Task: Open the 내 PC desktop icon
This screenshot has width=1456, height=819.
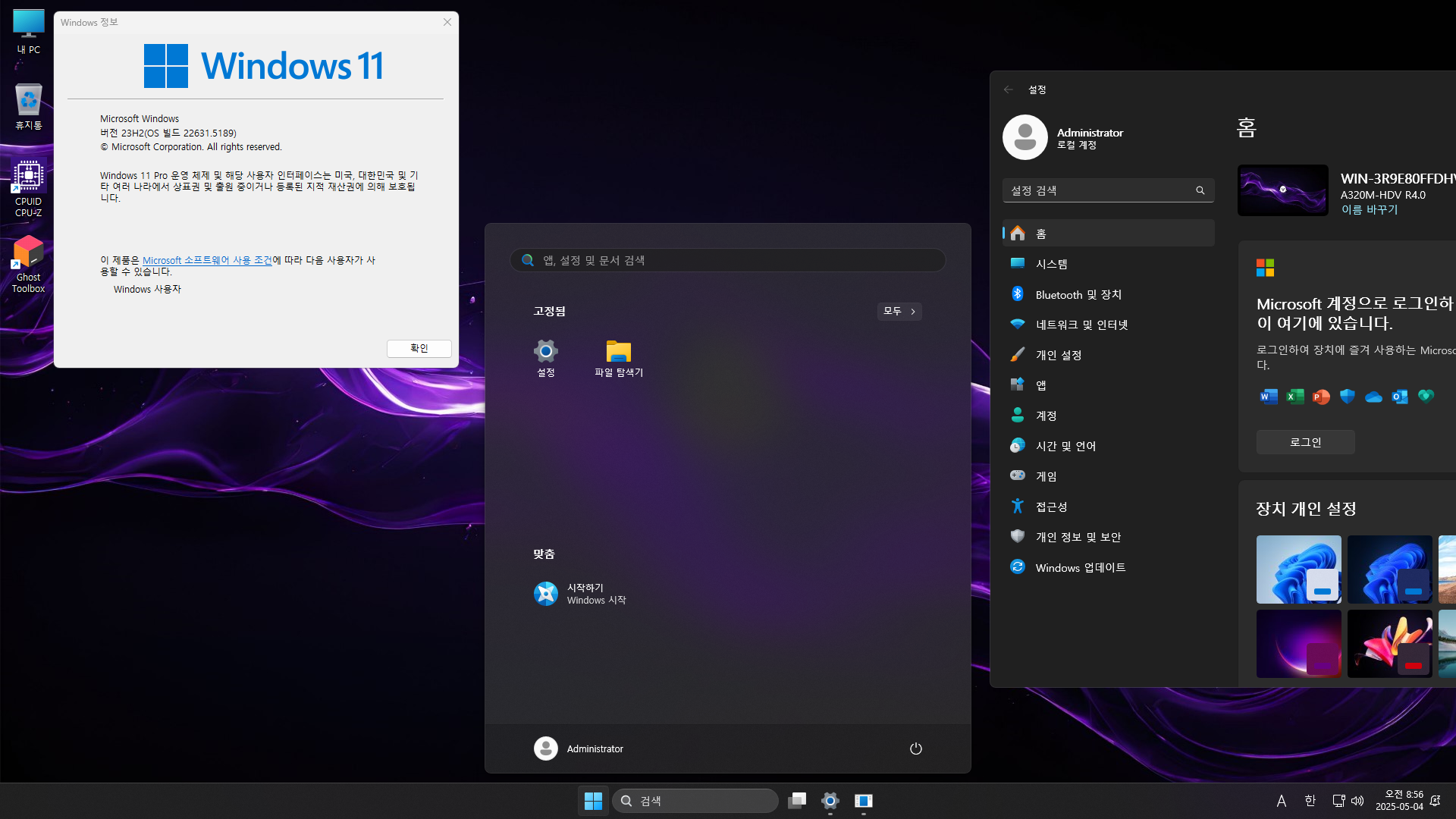Action: click(x=29, y=32)
